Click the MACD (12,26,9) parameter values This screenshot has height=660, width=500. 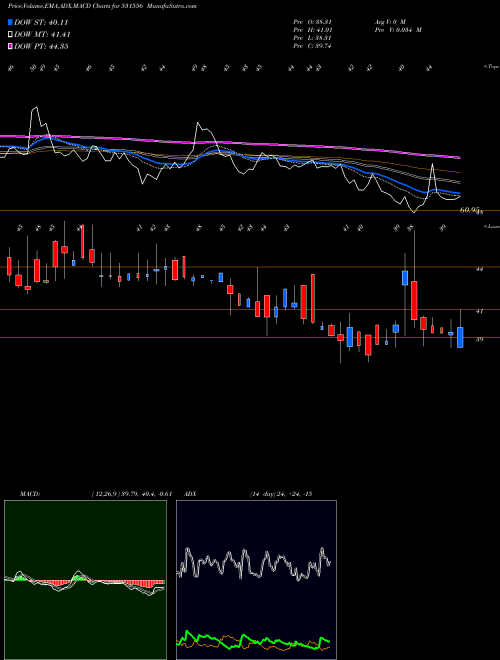pyautogui.click(x=131, y=494)
